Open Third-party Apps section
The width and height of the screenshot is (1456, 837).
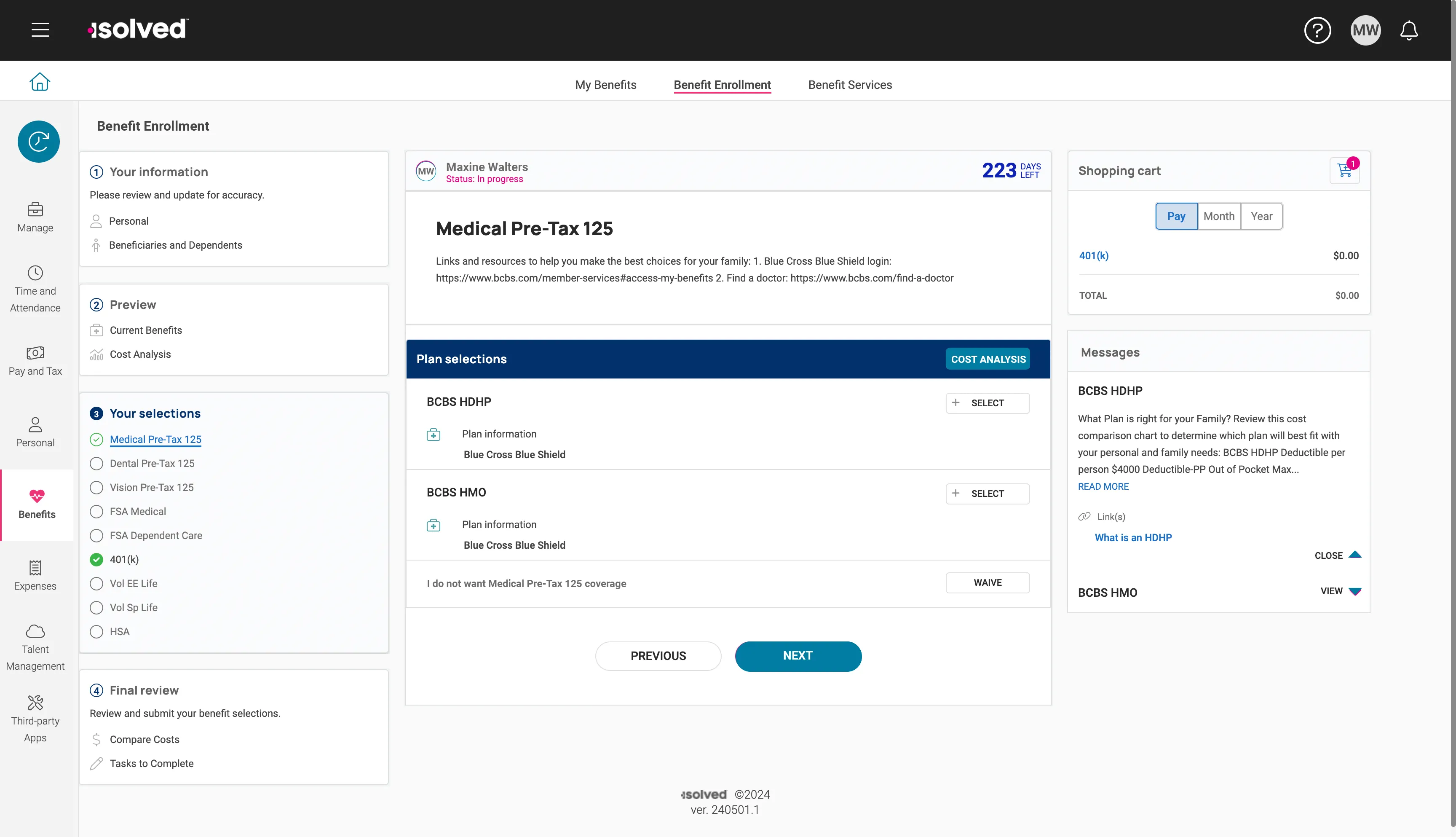click(35, 719)
